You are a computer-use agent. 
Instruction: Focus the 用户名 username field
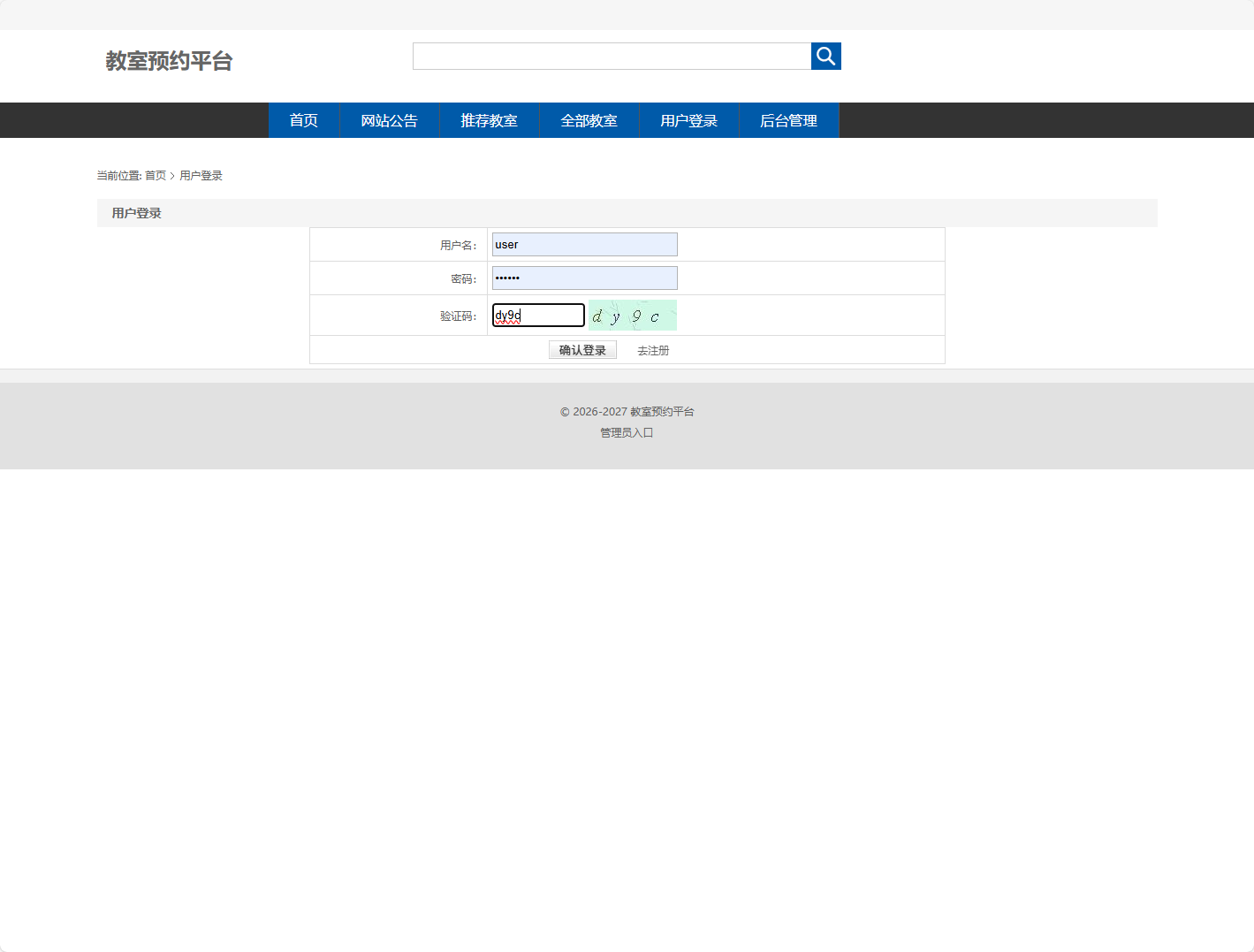coord(584,244)
